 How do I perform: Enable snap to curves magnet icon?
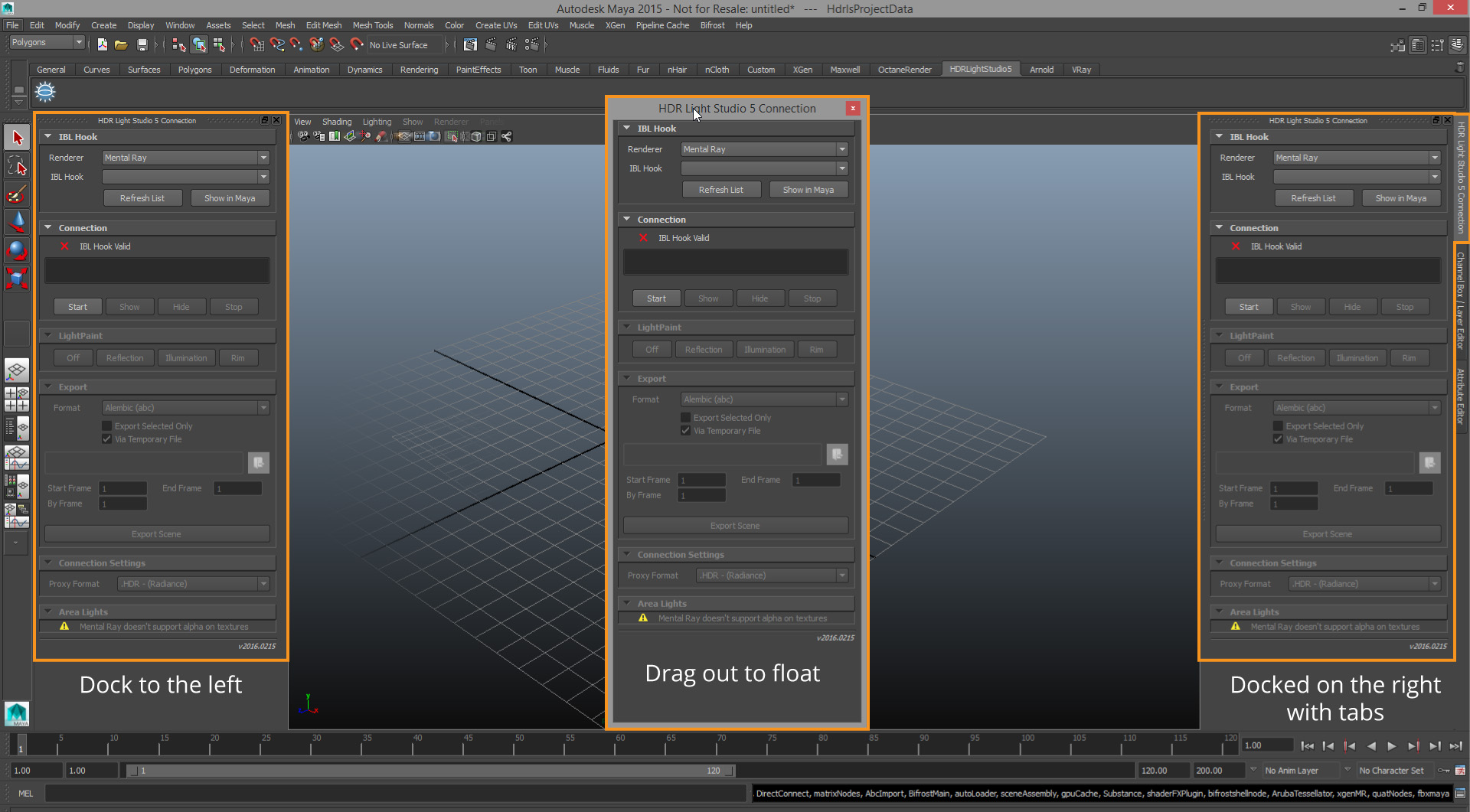coord(277,45)
